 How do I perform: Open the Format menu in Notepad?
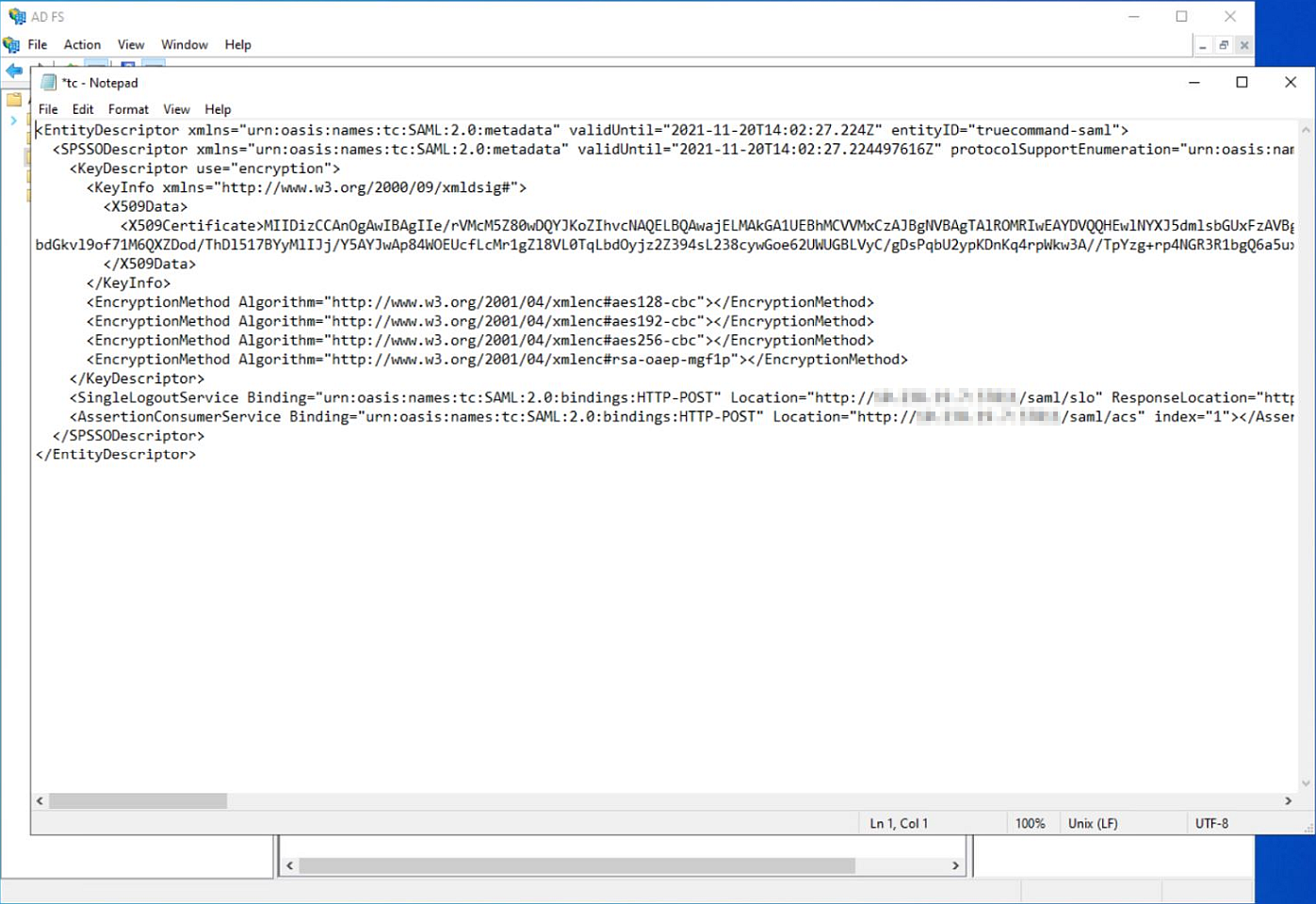click(128, 108)
